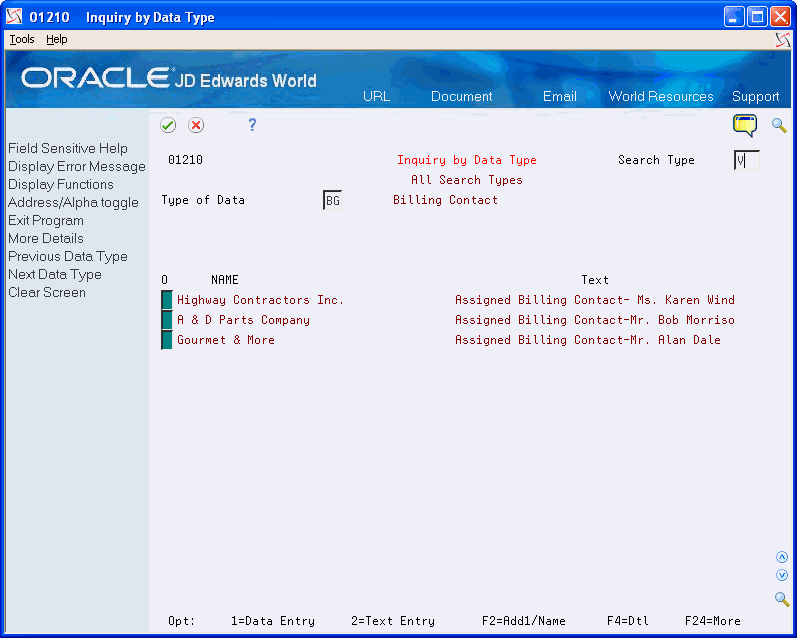Select Gourmet & More name
Screen dimensions: 797x638
click(226, 340)
